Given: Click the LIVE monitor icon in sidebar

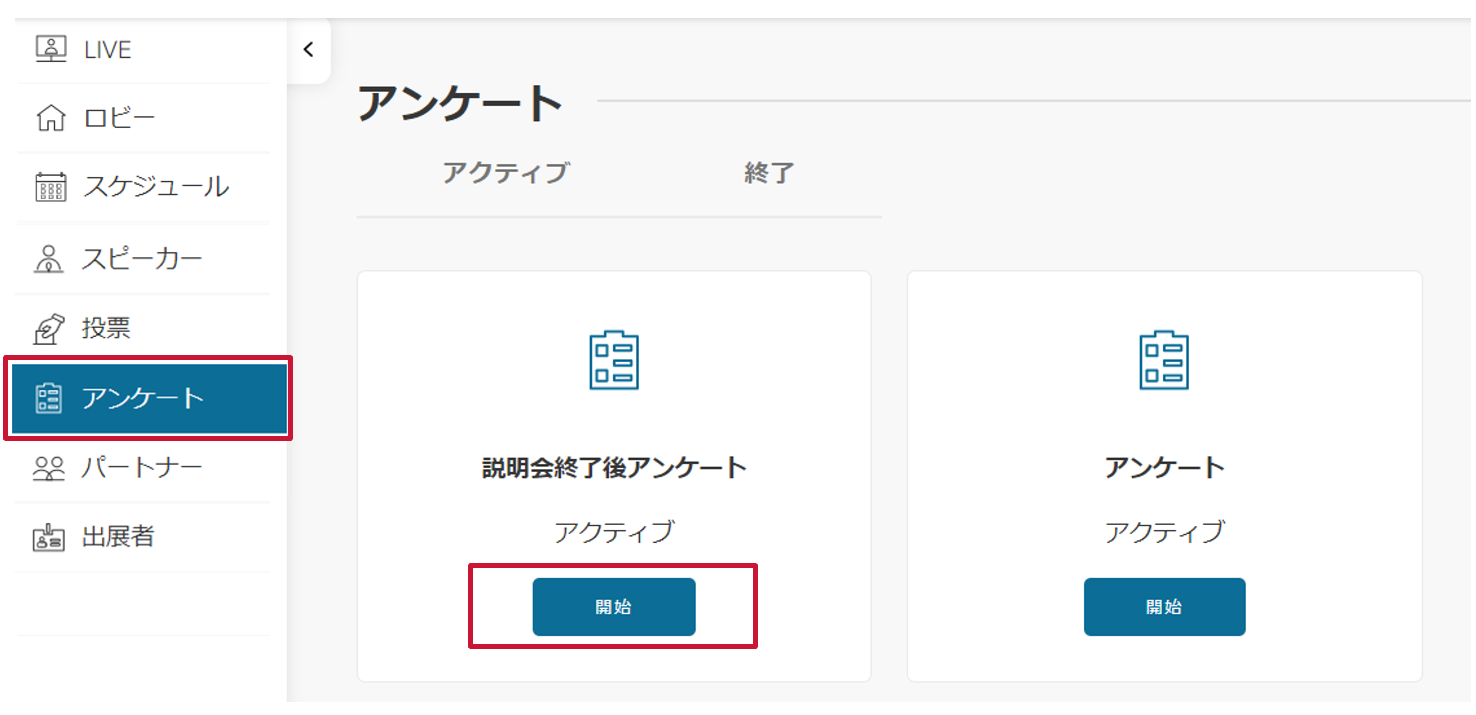Looking at the screenshot, I should 50,49.
